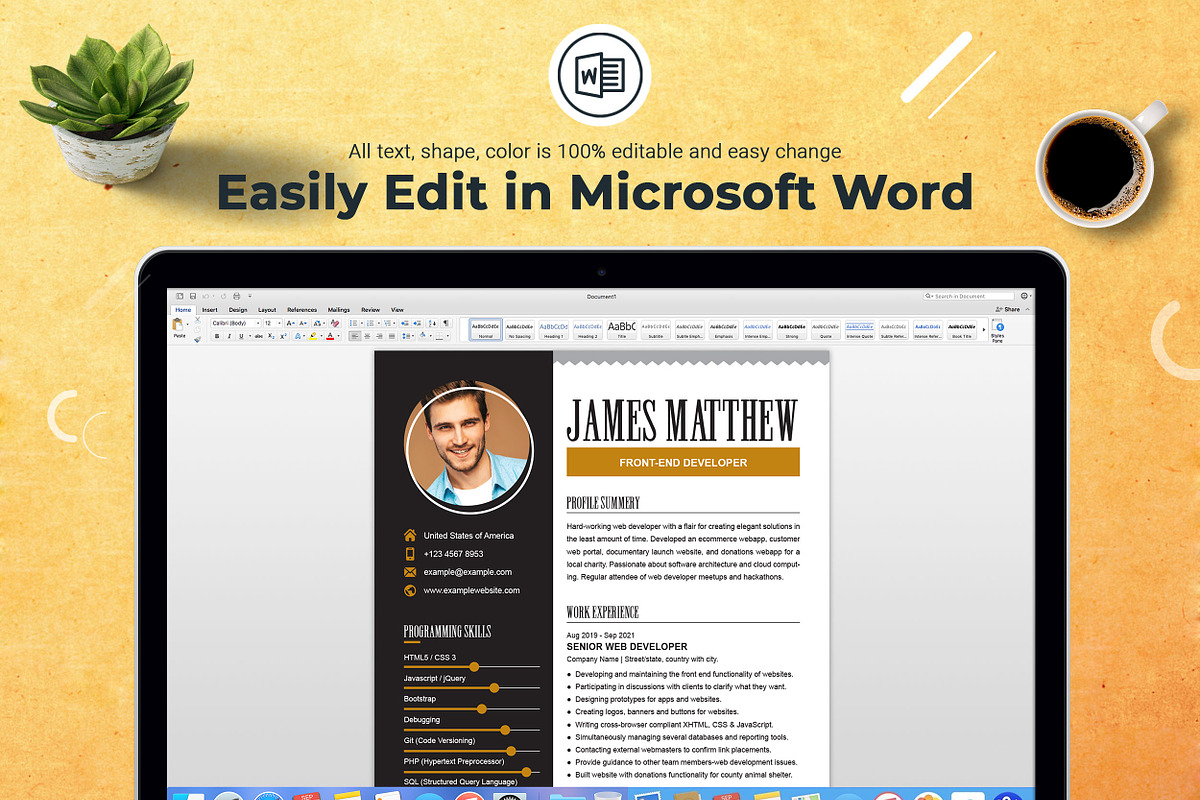Open the font size 12 dropdown
The height and width of the screenshot is (800, 1200).
click(273, 323)
